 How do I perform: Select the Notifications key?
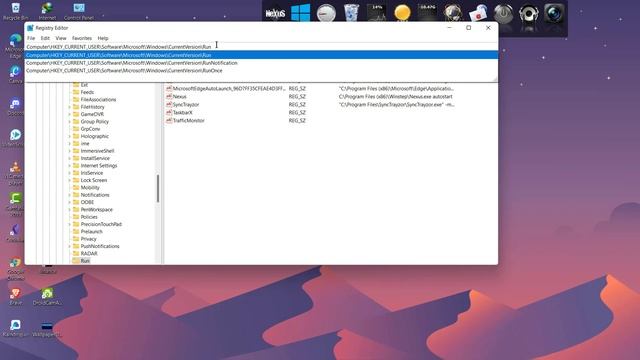95,195
